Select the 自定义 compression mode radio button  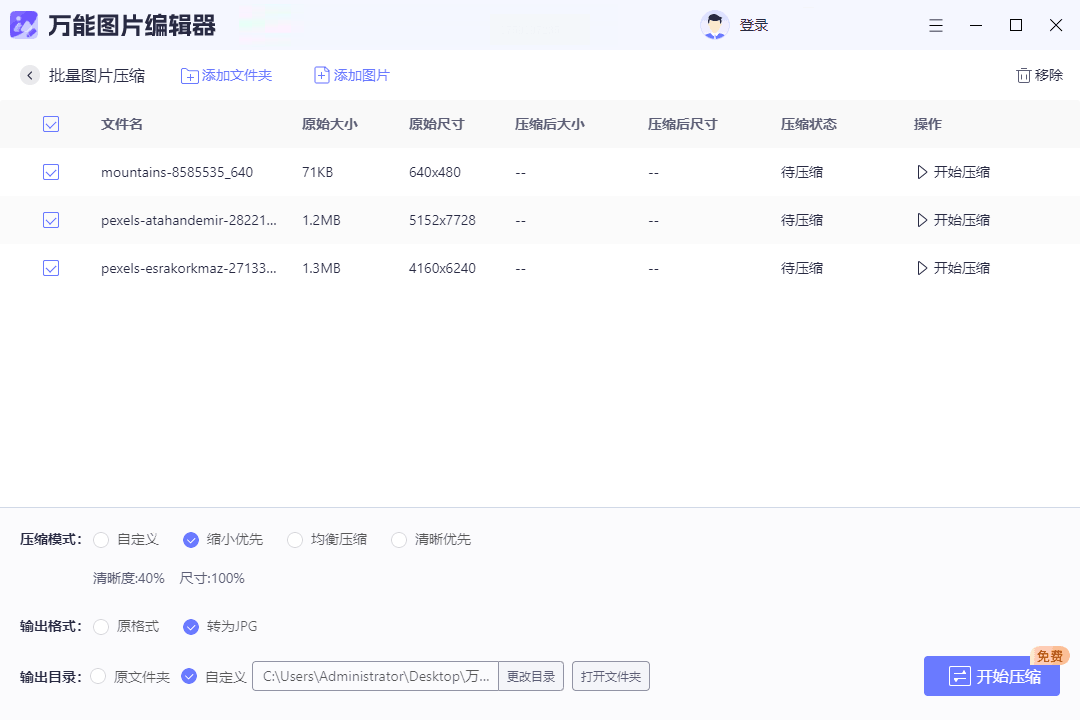point(101,540)
